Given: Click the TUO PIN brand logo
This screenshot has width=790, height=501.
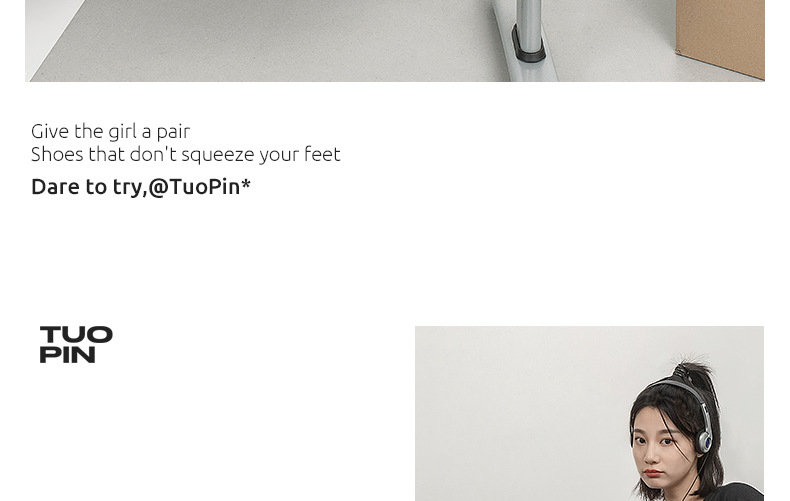Looking at the screenshot, I should tap(76, 344).
